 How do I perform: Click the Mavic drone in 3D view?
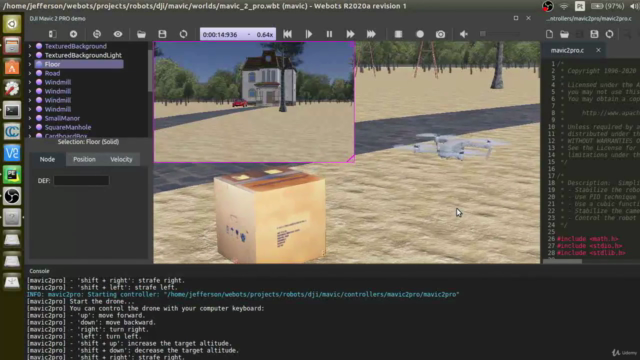(x=454, y=146)
